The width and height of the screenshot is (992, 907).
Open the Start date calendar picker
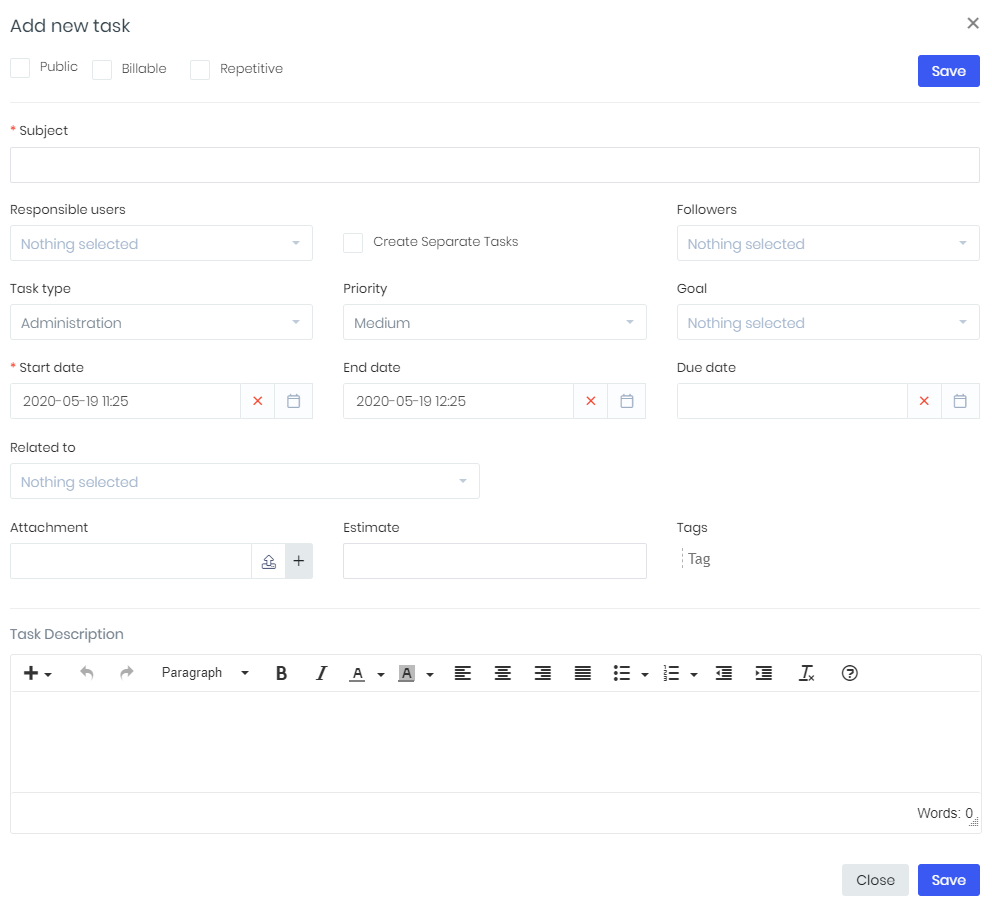point(294,401)
